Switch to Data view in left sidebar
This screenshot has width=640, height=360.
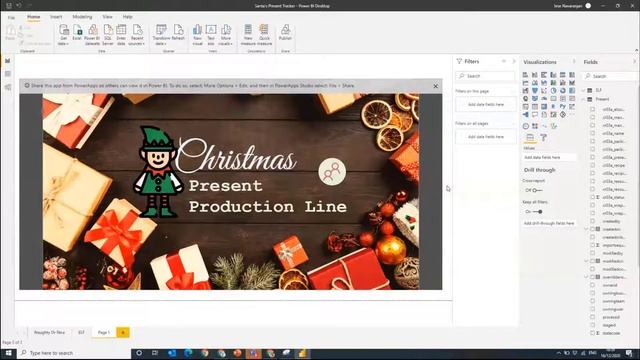coord(8,74)
